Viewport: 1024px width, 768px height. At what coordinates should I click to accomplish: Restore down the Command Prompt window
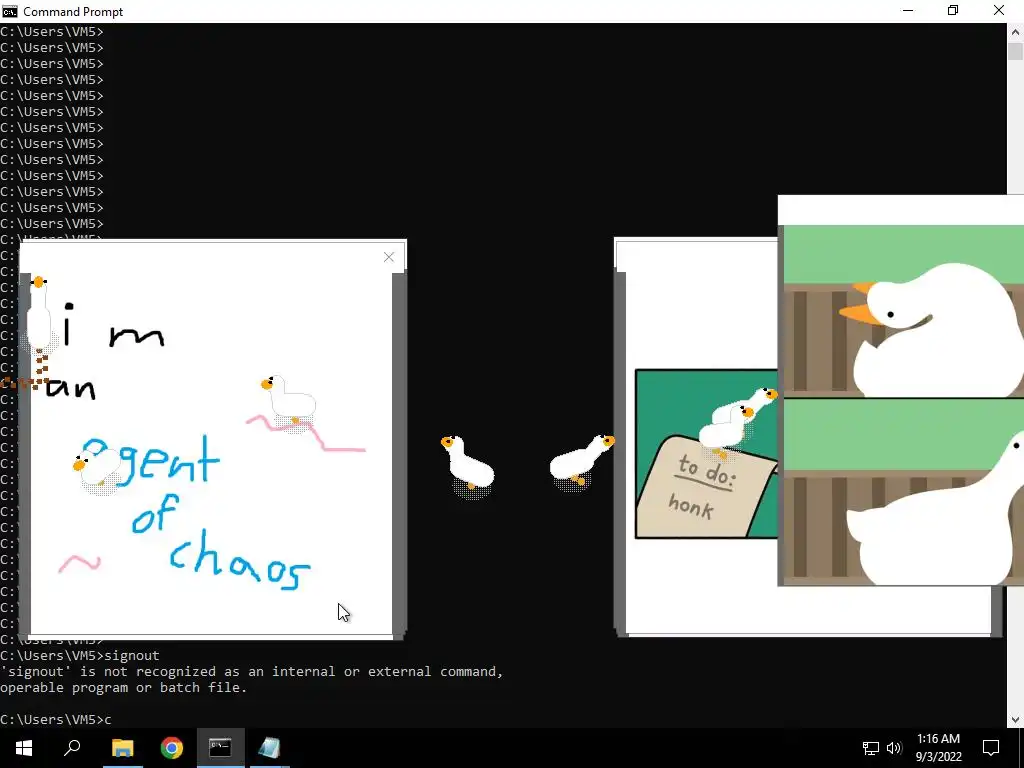953,11
